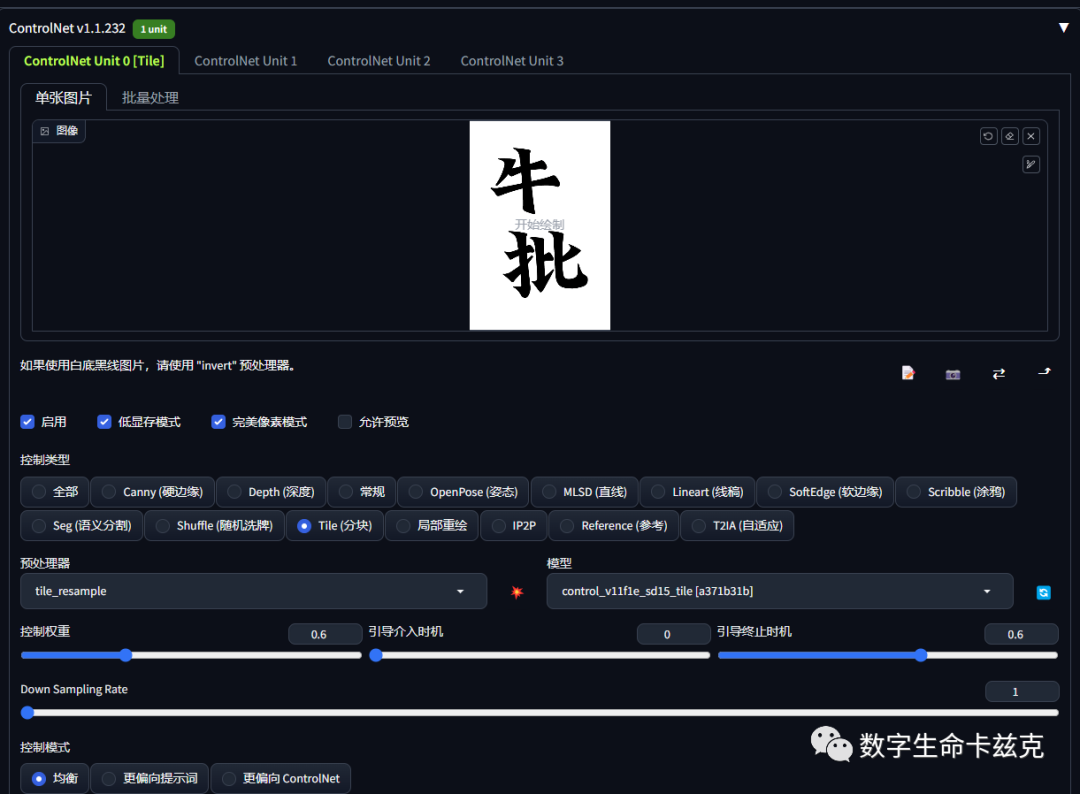Screen dimensions: 1080x794
Task: Click the undo icon on image canvas
Action: (988, 136)
